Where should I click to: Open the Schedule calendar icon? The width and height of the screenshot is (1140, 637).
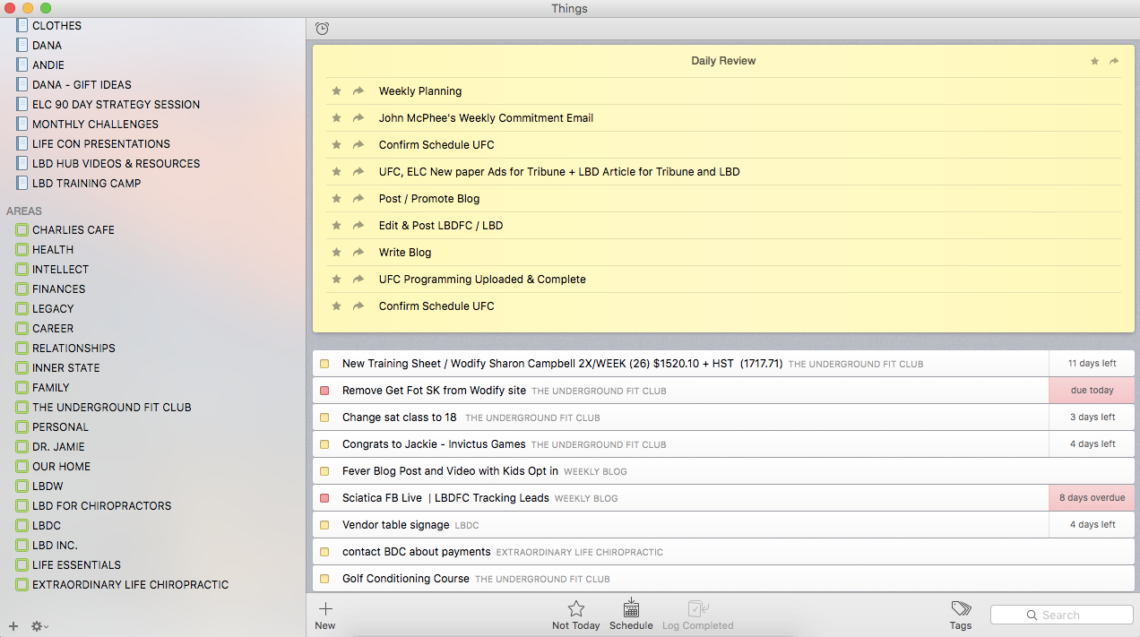pyautogui.click(x=631, y=609)
